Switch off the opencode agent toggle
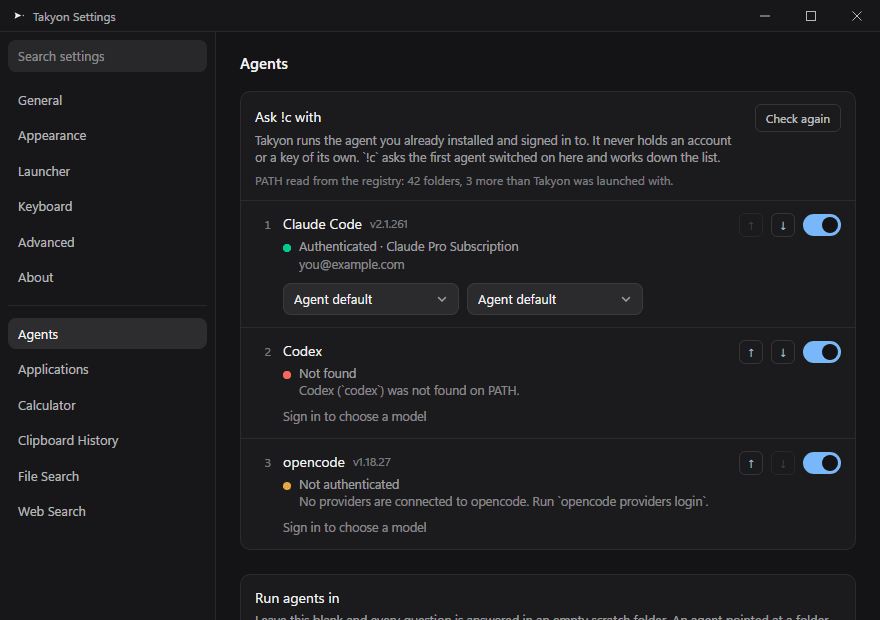The height and width of the screenshot is (620, 880). 822,463
